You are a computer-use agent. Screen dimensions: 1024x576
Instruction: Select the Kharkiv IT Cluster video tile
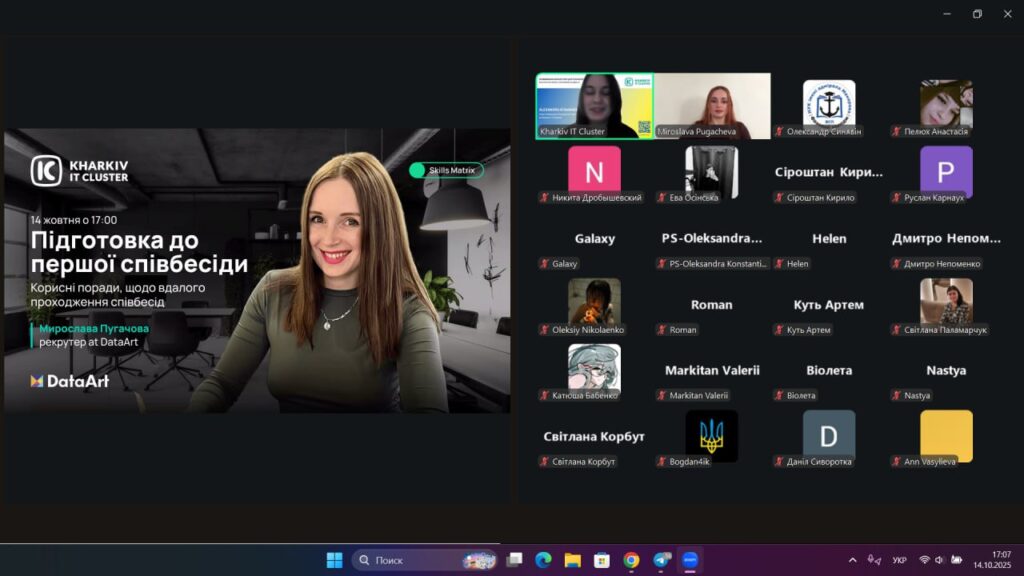[x=594, y=105]
